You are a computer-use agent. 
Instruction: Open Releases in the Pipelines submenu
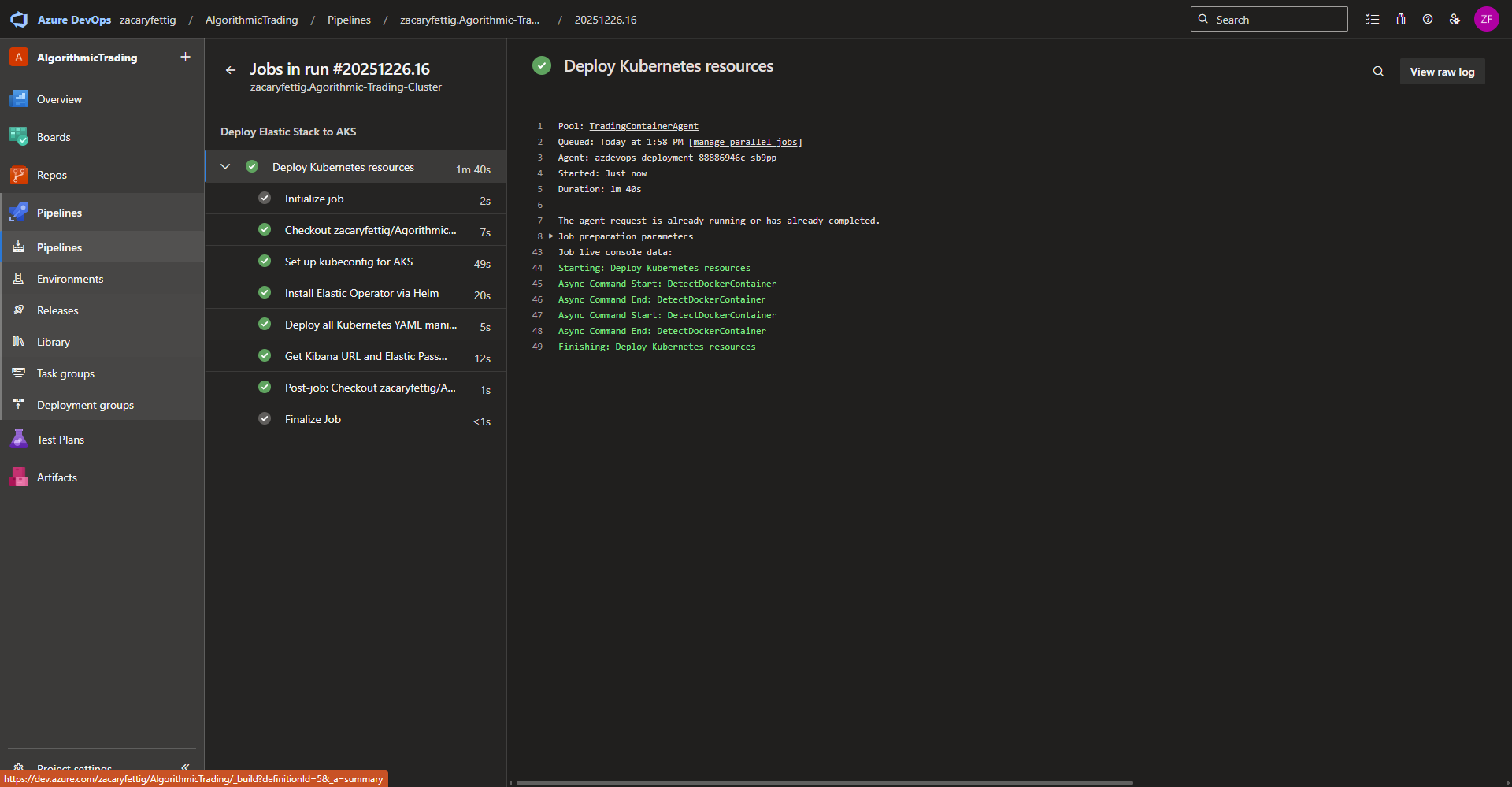click(x=57, y=310)
